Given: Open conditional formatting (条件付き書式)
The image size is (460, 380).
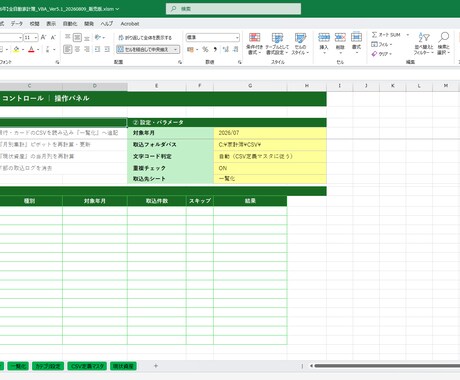Looking at the screenshot, I should [x=254, y=44].
